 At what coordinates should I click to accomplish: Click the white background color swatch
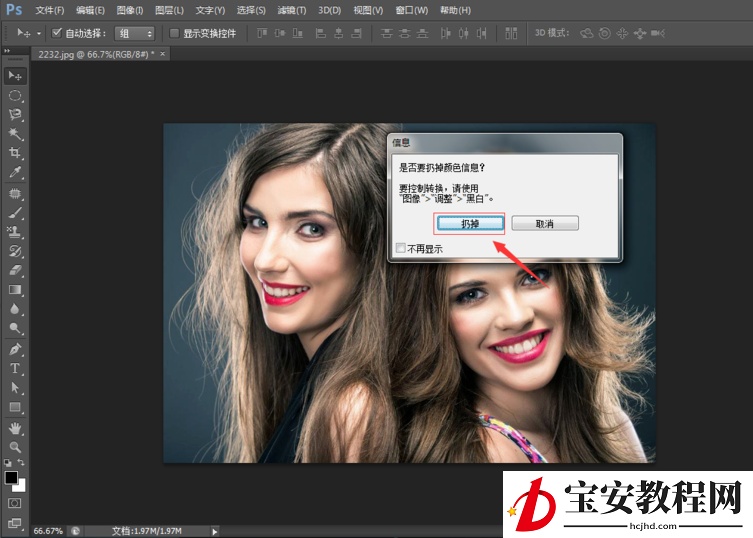click(21, 487)
